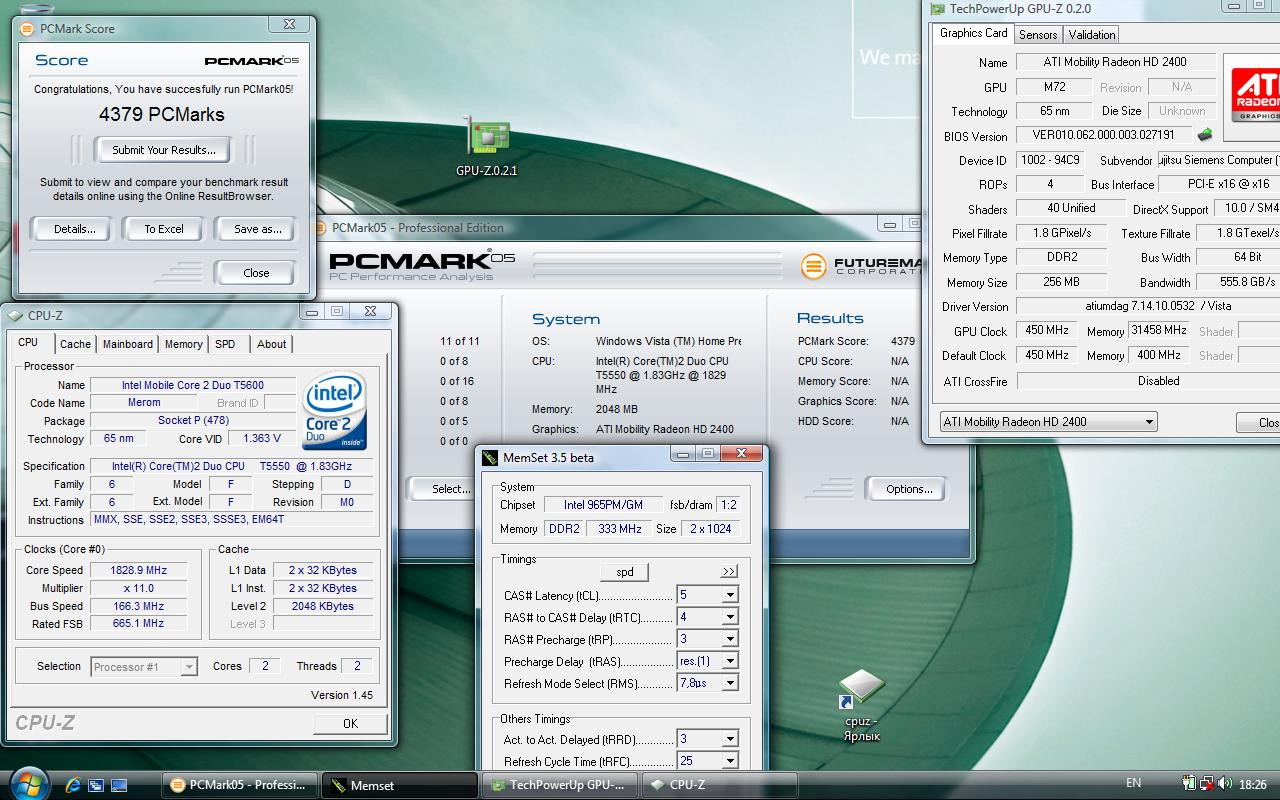Click Details button in PCMark Score
Image resolution: width=1280 pixels, height=800 pixels.
[75, 229]
